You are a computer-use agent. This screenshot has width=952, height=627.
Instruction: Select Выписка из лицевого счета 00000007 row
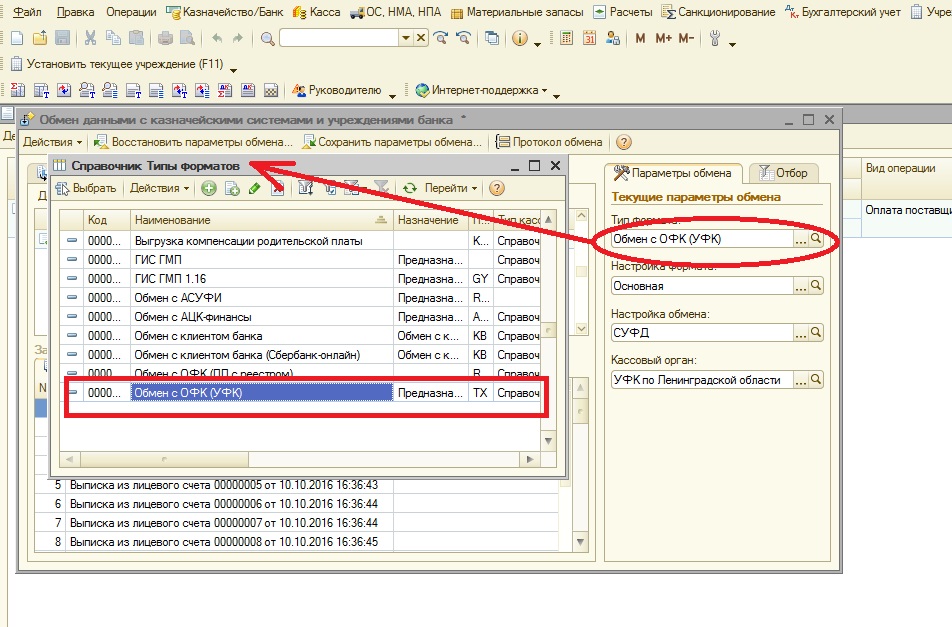[296, 523]
